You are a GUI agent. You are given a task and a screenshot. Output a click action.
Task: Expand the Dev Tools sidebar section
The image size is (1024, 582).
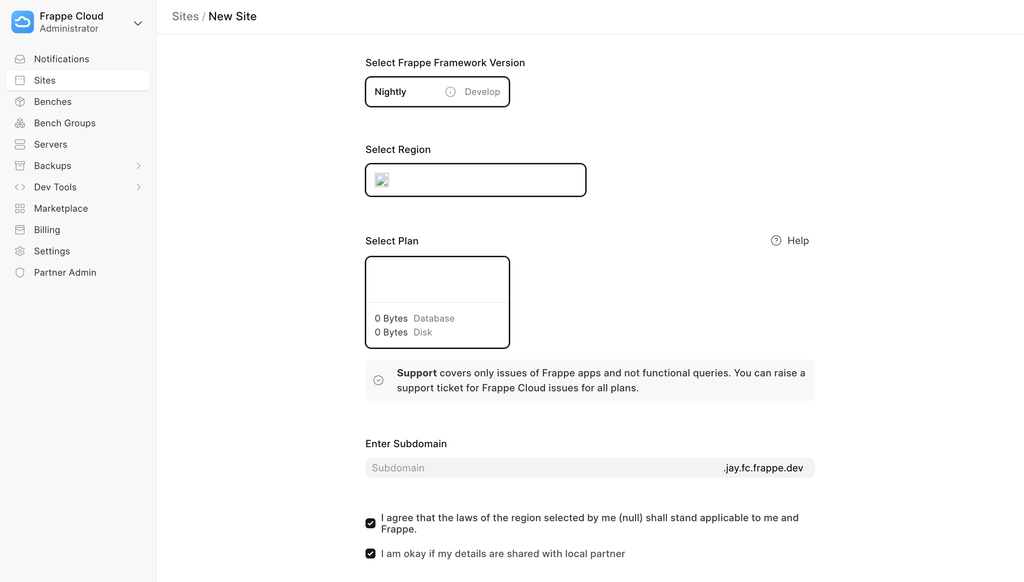click(x=138, y=187)
